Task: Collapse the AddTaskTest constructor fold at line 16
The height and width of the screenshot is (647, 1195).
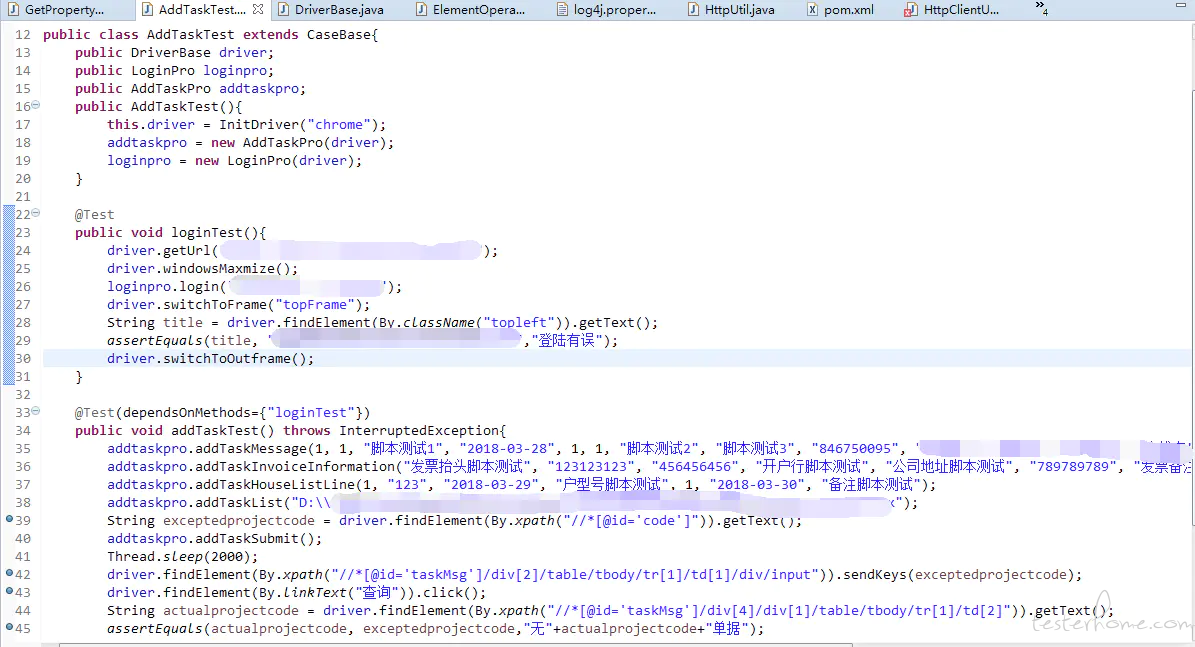Action: coord(36,105)
